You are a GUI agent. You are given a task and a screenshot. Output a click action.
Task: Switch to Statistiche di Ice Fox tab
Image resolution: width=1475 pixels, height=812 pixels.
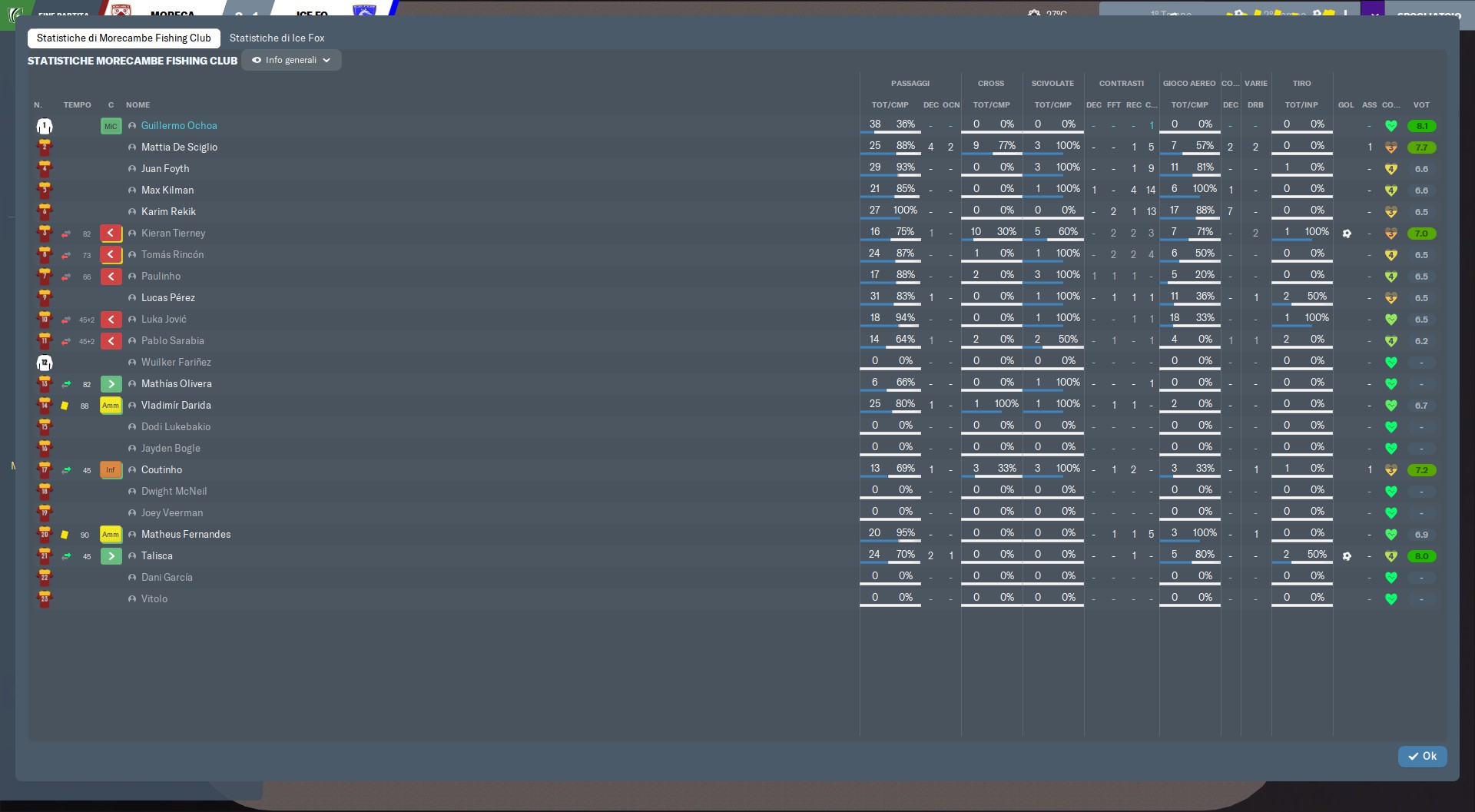(277, 38)
